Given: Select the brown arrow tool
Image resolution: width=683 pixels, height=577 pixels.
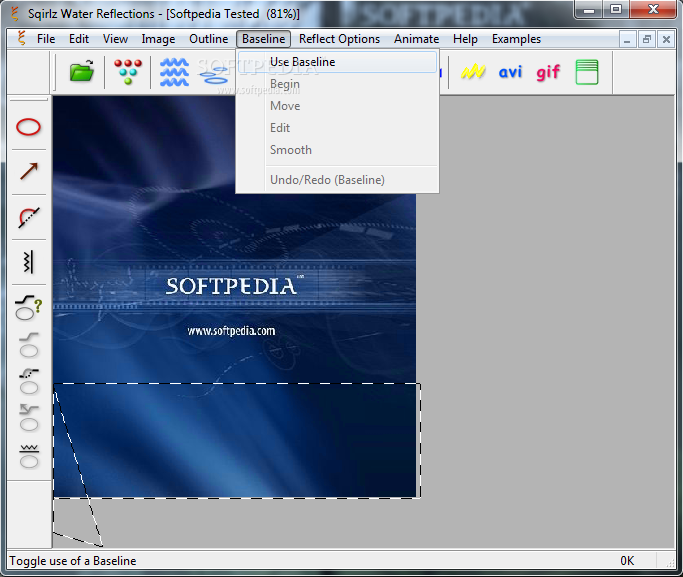Looking at the screenshot, I should coord(29,172).
